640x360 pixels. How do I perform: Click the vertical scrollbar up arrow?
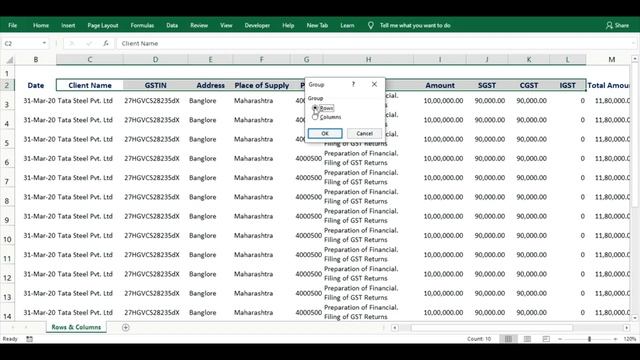[x=635, y=59]
